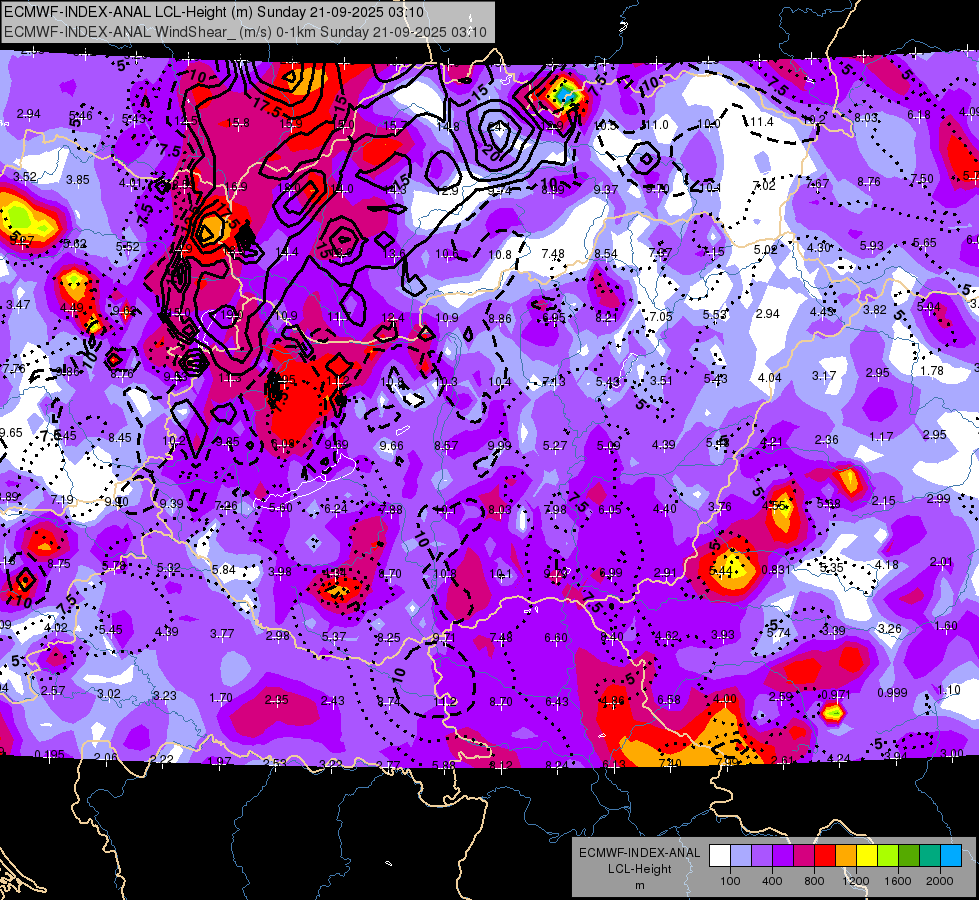Click the dark green legend swatch
Viewport: 979px width, 900px height.
pyautogui.click(x=908, y=856)
